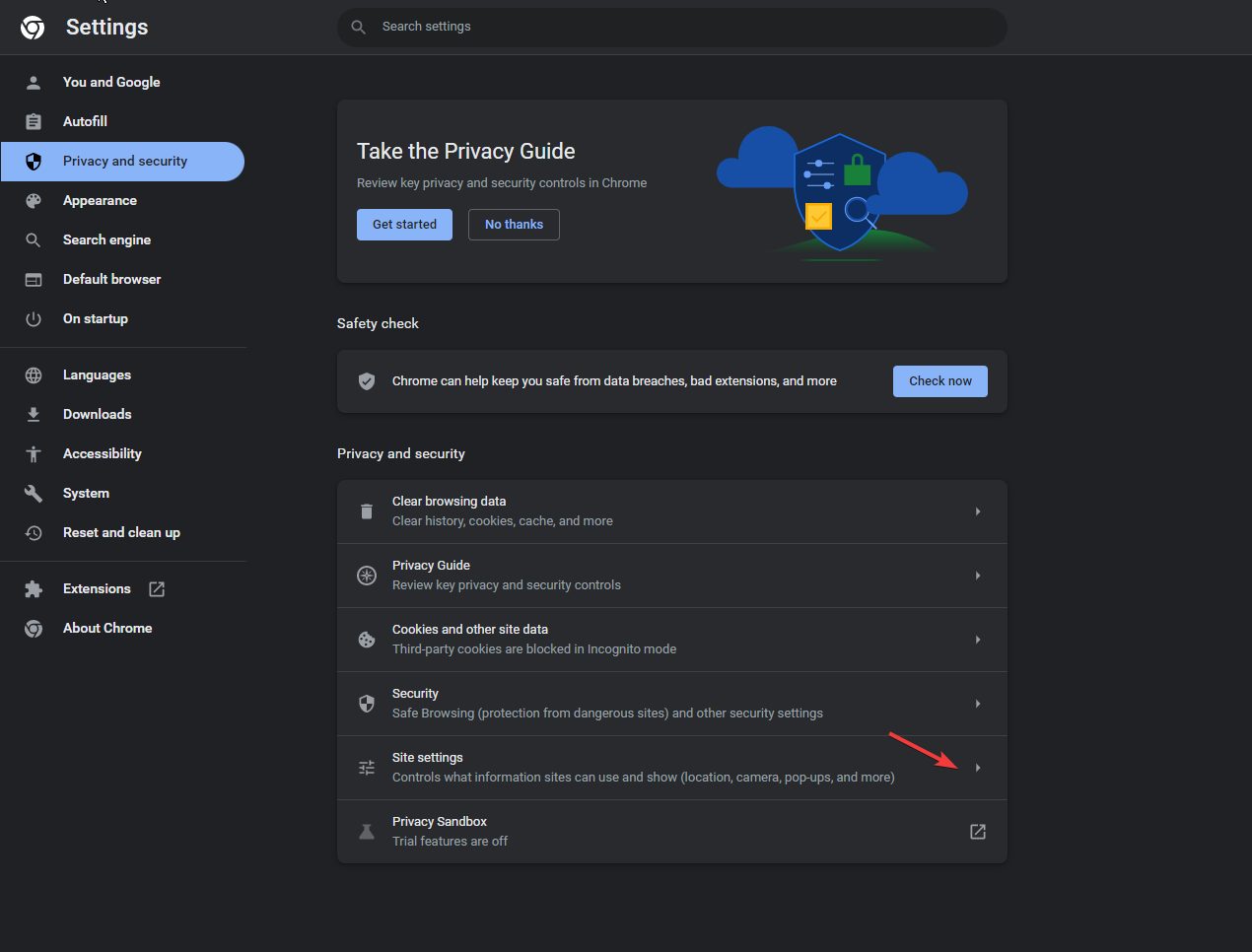Expand Clear browsing data with its arrow

pyautogui.click(x=978, y=511)
